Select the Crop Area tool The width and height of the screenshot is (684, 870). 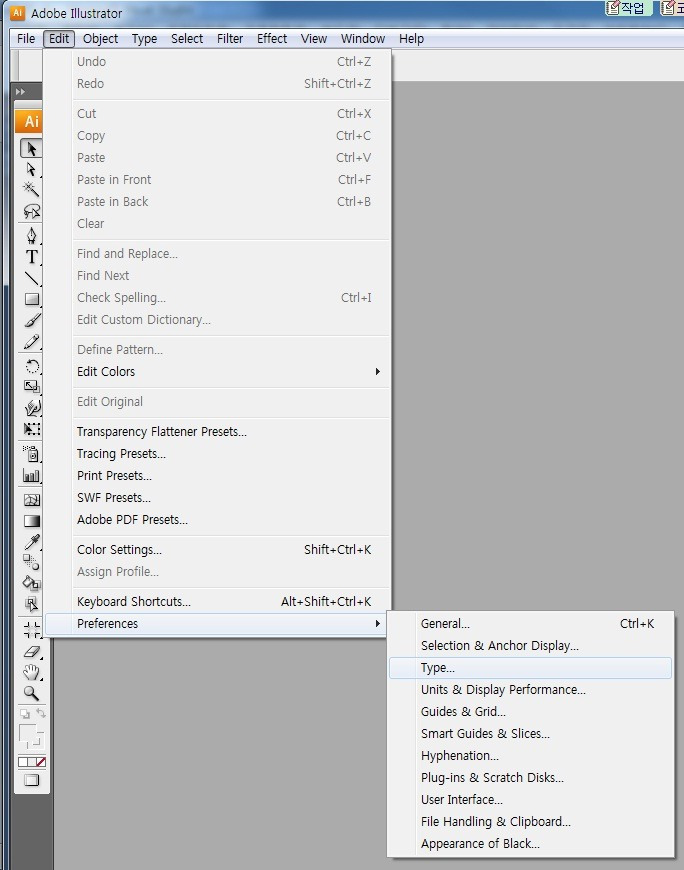pos(32,629)
